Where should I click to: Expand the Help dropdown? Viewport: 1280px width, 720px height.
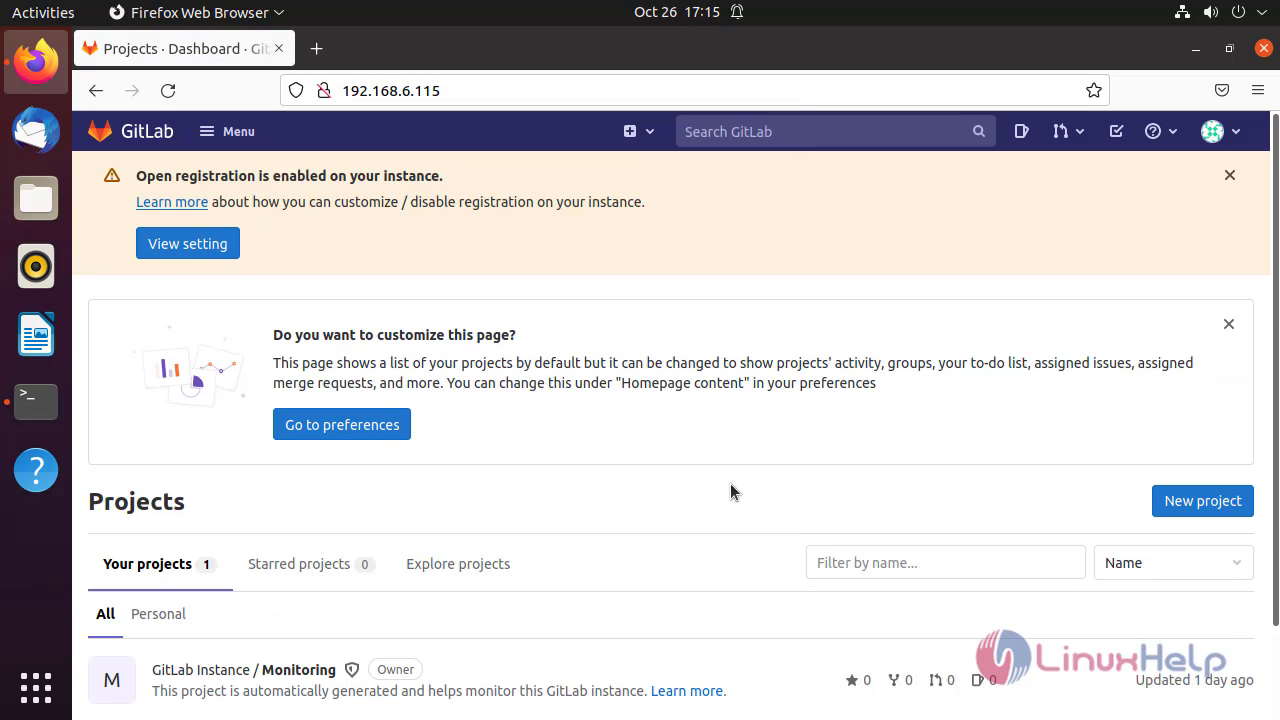(x=1161, y=131)
